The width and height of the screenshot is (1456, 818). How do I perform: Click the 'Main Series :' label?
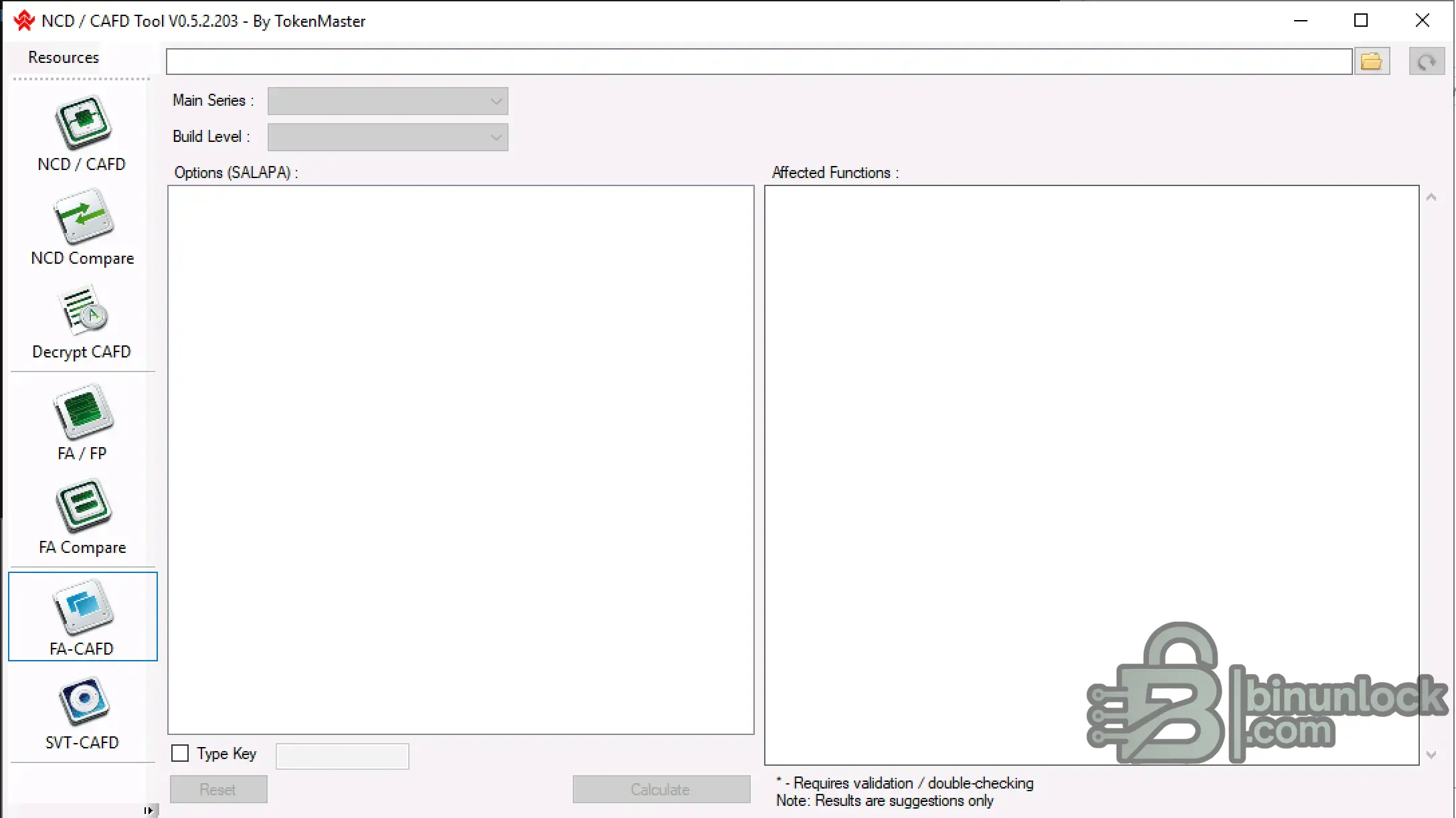(213, 100)
